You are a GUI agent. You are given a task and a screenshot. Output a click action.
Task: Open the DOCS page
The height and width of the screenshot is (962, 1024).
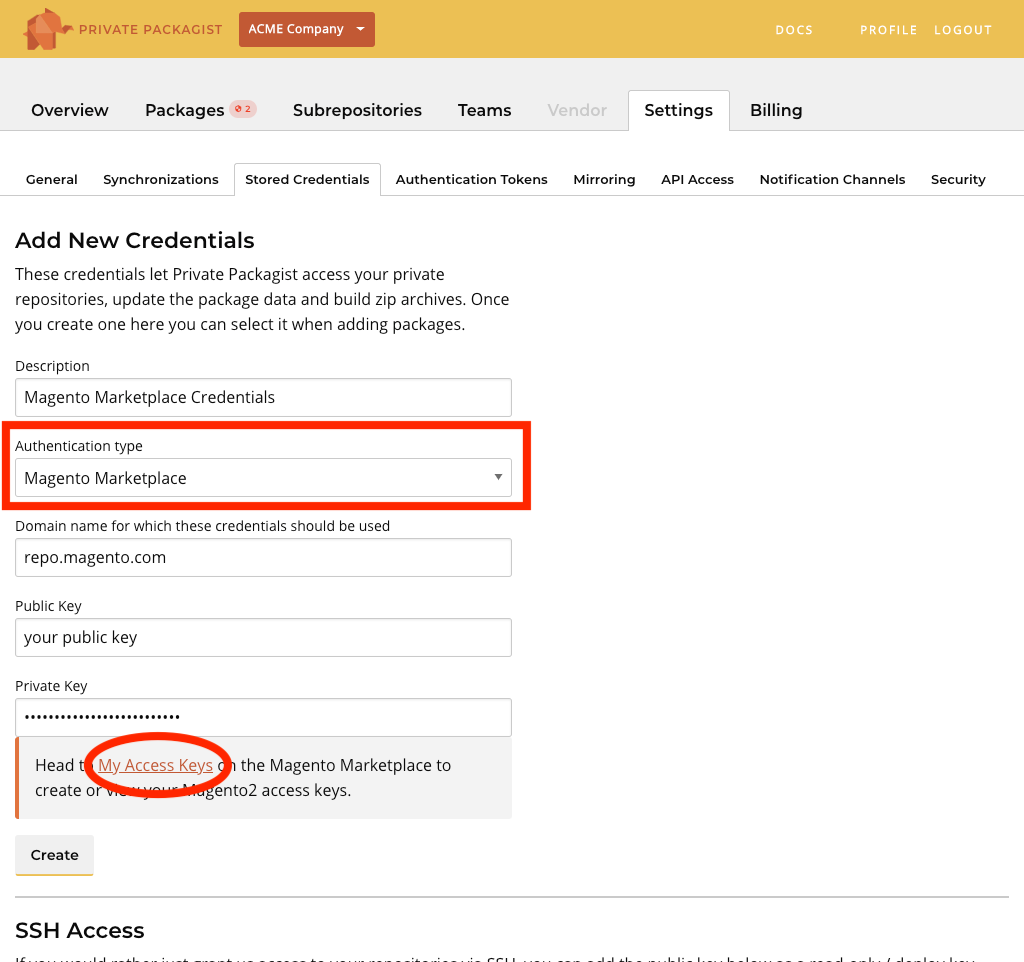793,29
